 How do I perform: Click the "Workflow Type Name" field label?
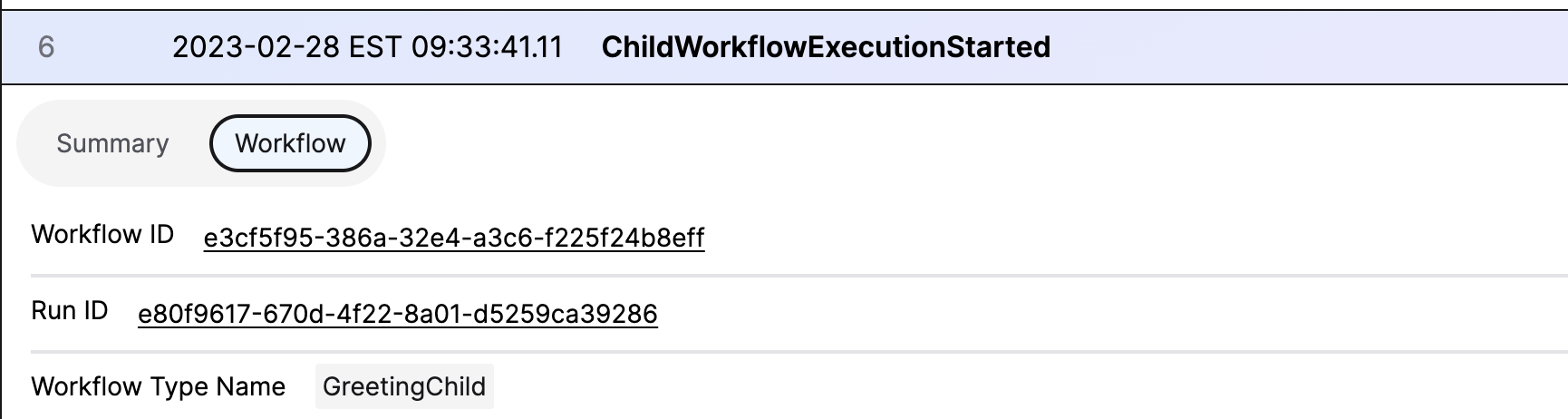click(159, 387)
